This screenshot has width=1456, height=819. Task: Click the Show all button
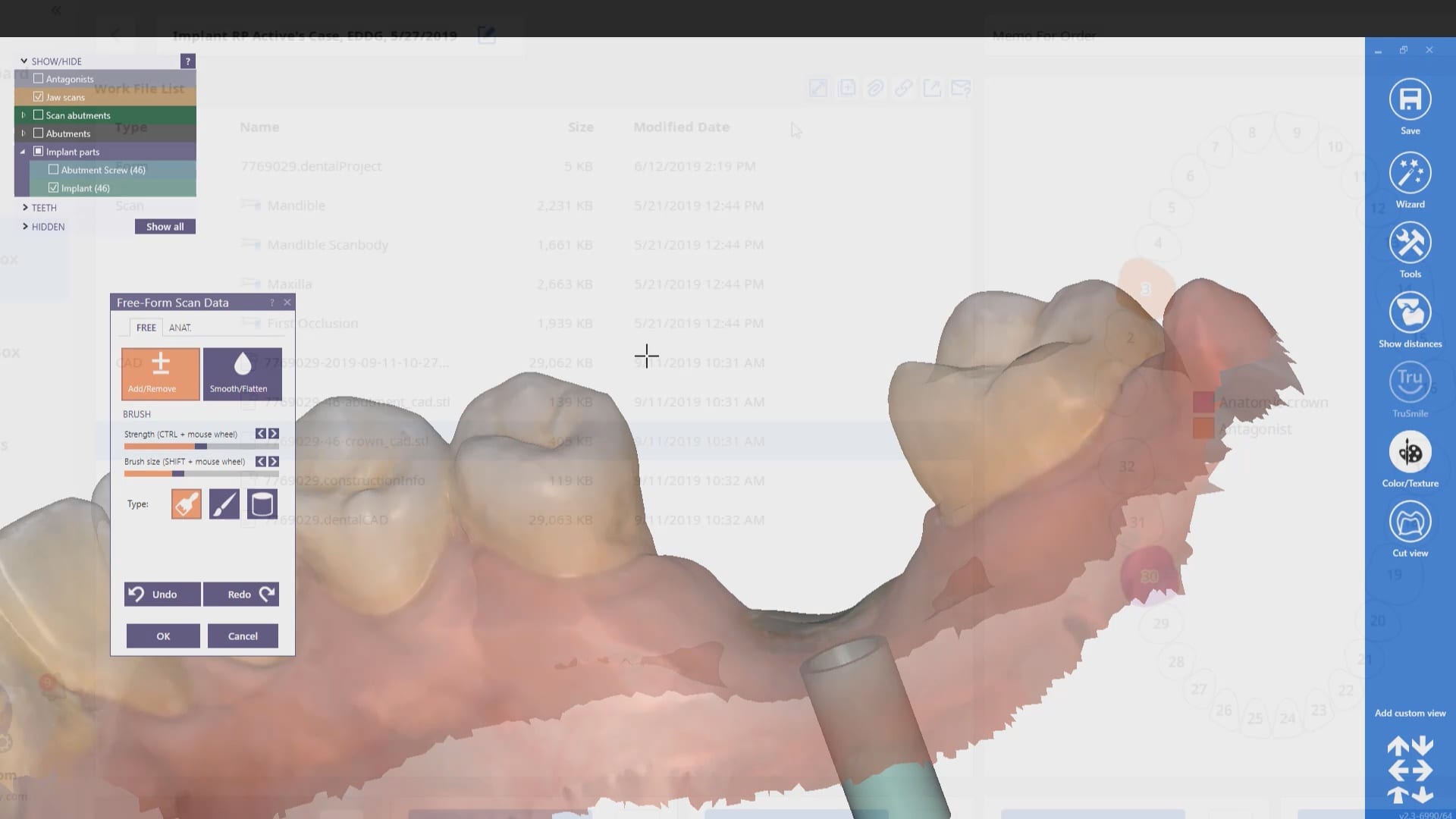[165, 227]
